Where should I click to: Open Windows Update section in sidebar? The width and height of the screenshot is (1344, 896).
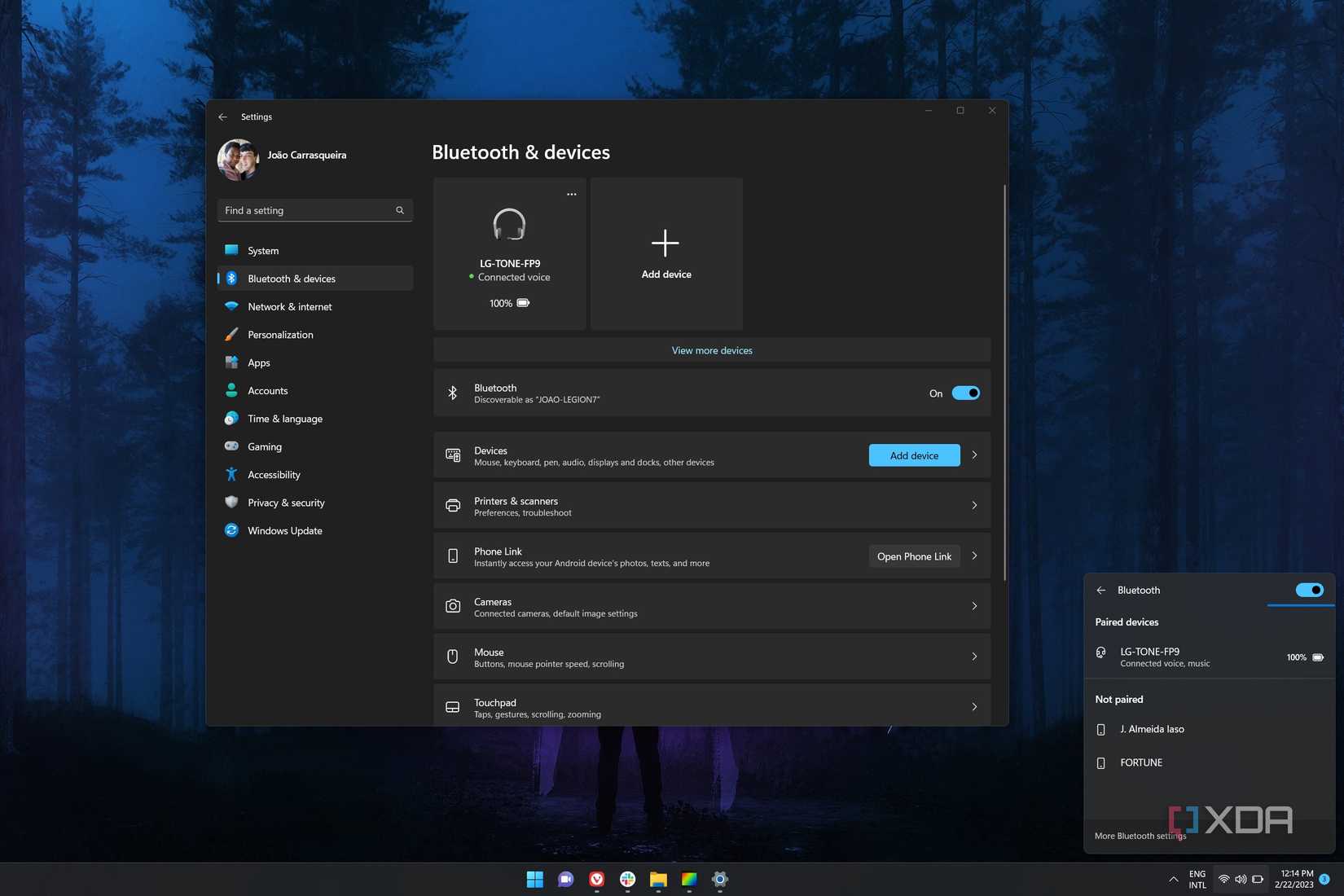285,530
